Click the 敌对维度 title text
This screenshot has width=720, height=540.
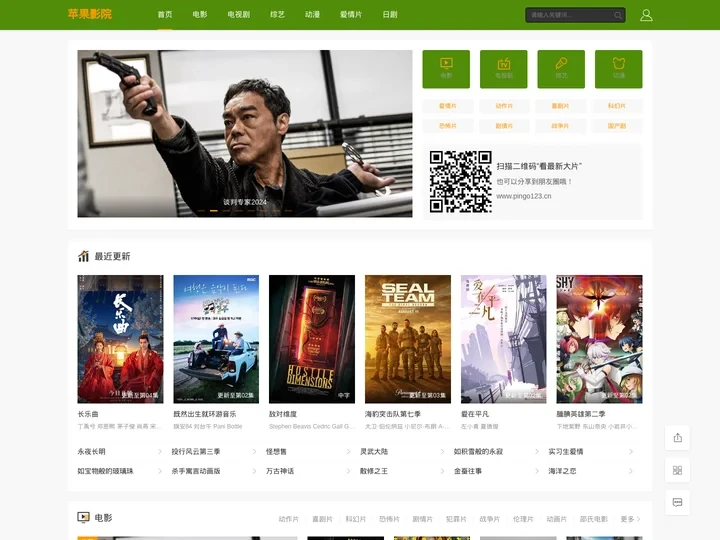(283, 414)
